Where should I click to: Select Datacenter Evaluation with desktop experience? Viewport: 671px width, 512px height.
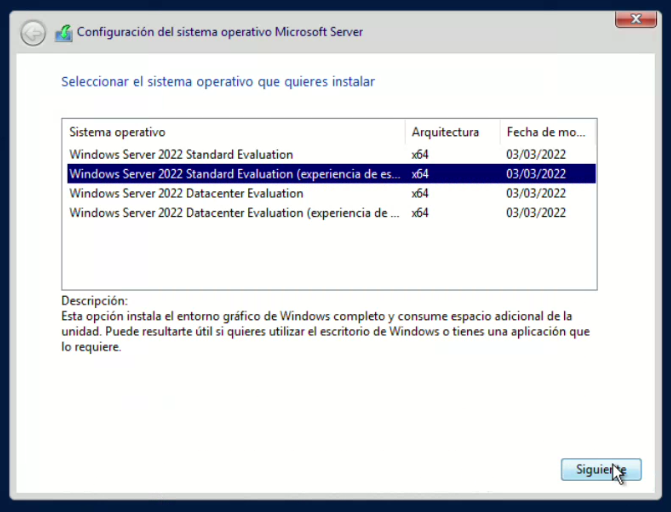click(x=234, y=213)
